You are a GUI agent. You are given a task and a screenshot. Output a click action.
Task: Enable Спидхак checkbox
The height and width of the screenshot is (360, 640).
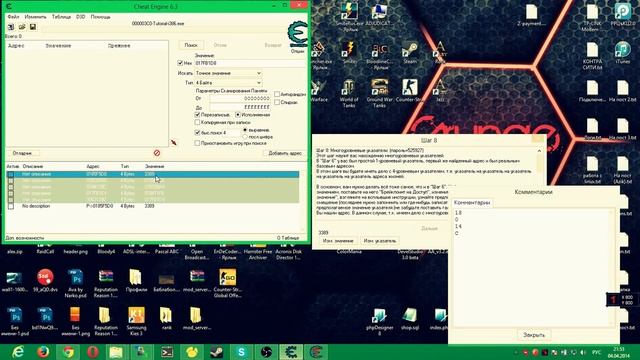[277, 102]
